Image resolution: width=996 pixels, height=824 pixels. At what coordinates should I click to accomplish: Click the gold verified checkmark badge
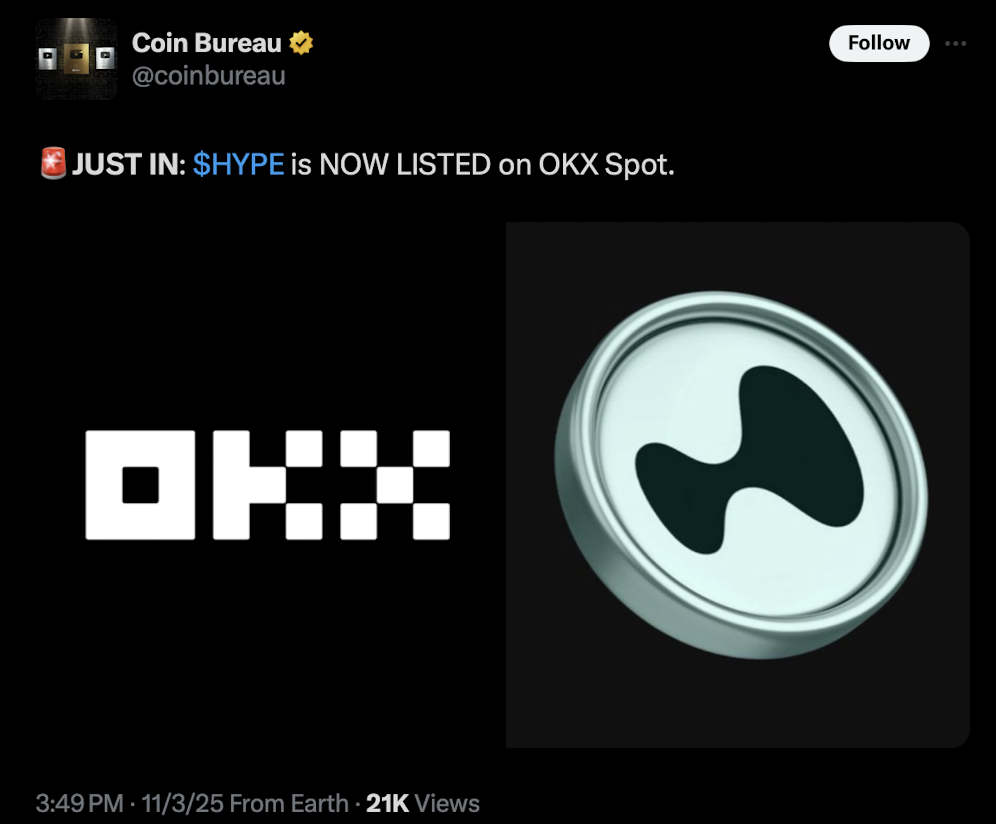pyautogui.click(x=301, y=43)
